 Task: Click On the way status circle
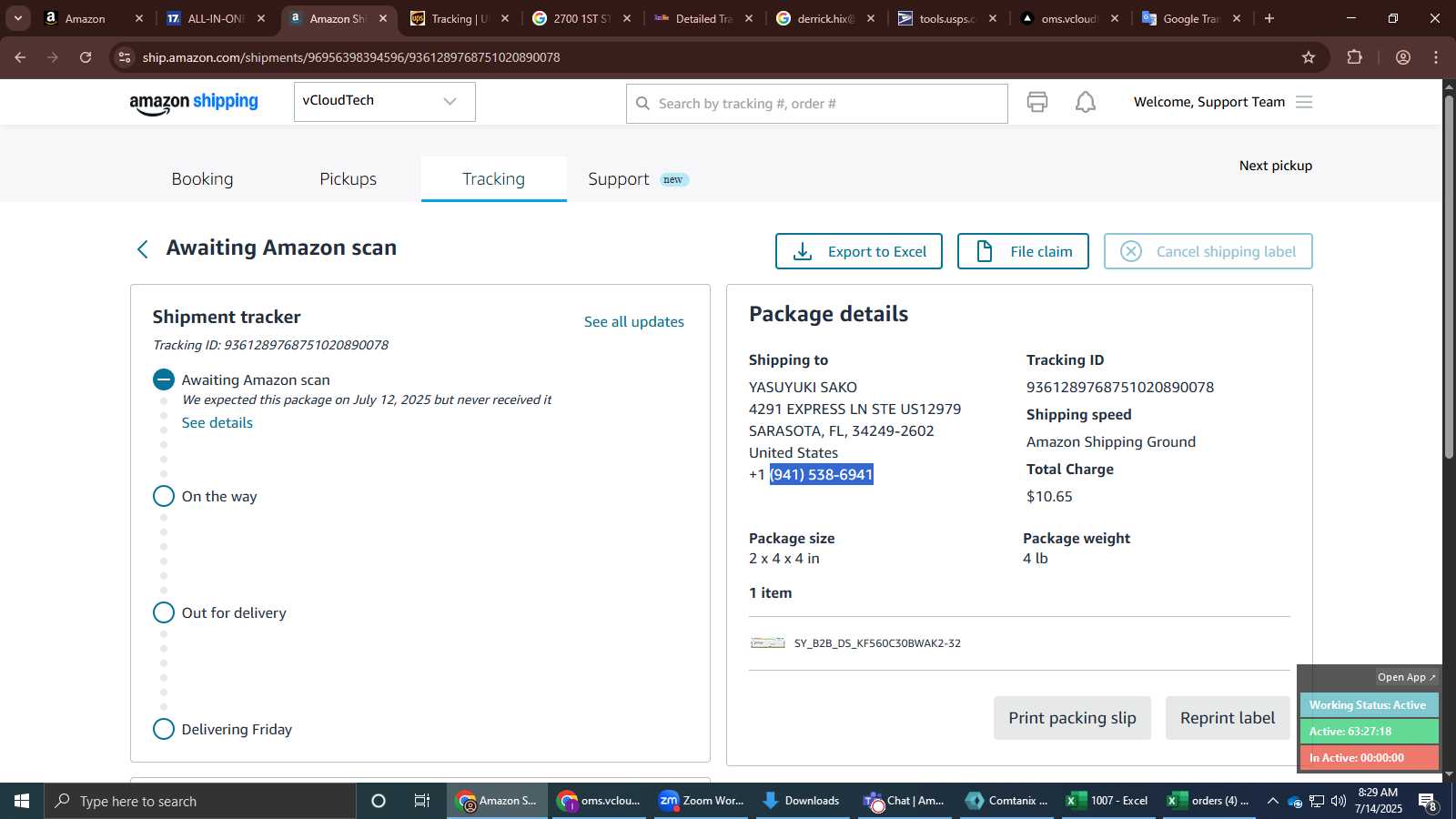(x=164, y=496)
